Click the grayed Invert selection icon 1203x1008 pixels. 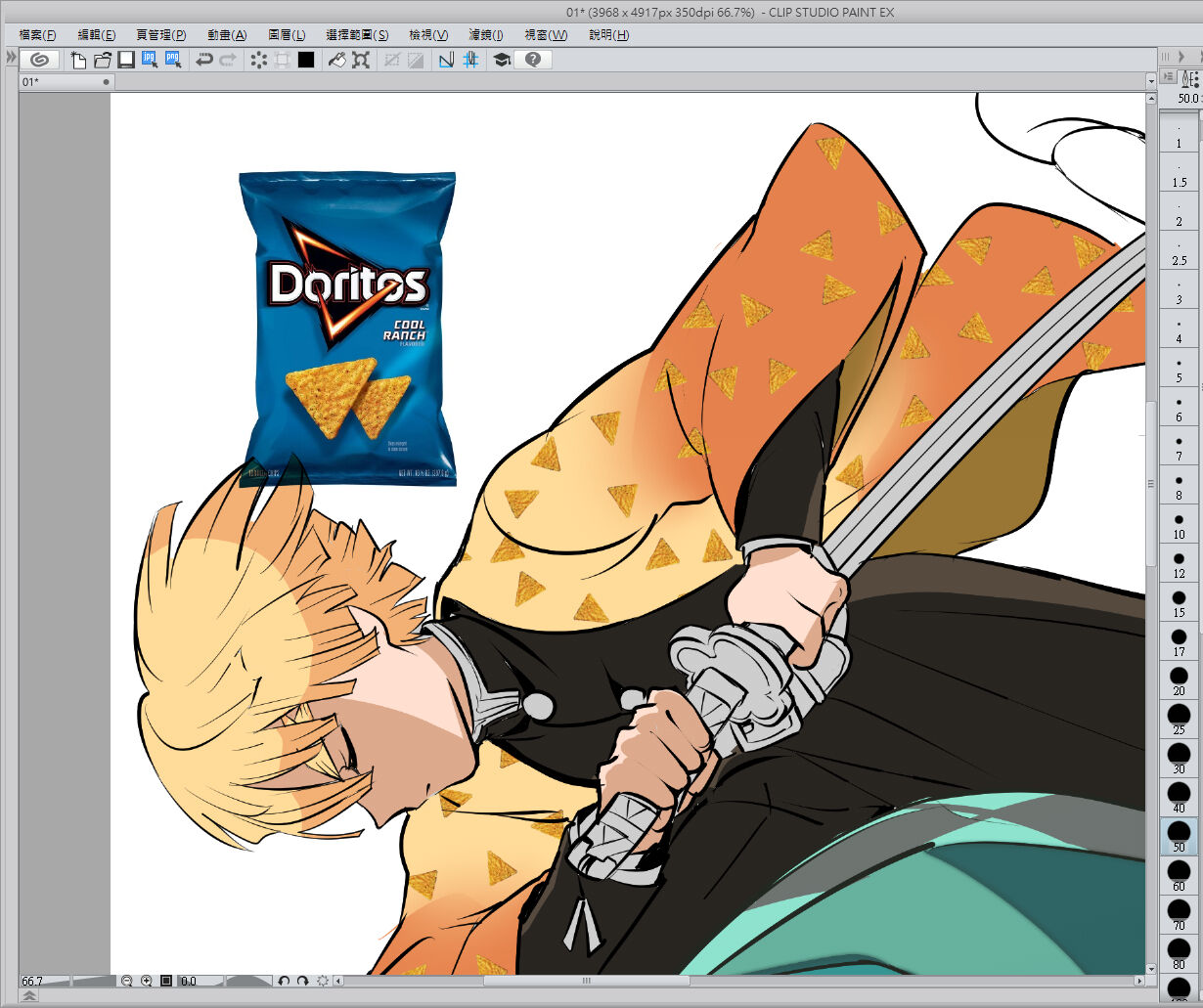416,60
